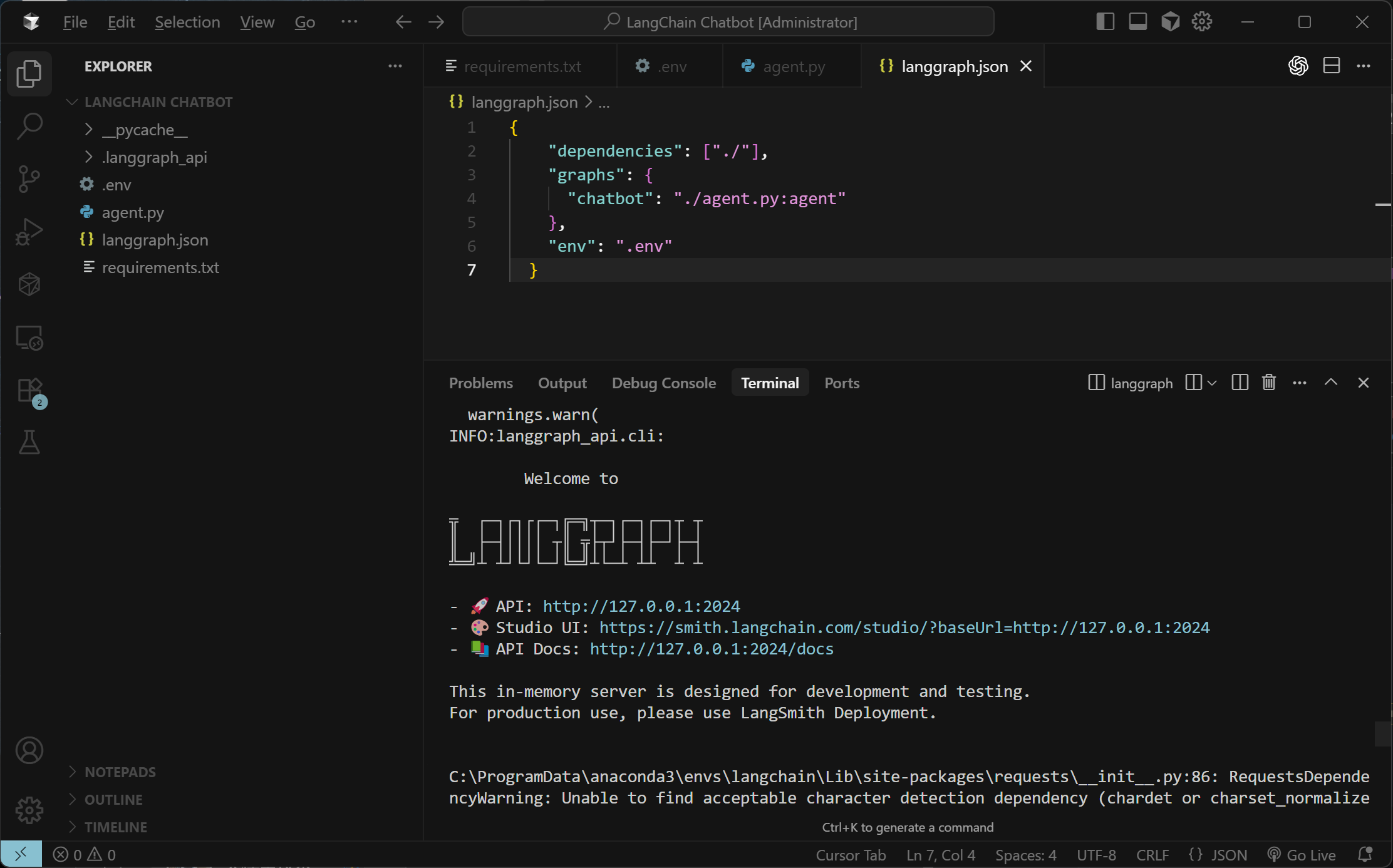The height and width of the screenshot is (868, 1393).
Task: Maximize the terminal panel size
Action: point(1331,383)
